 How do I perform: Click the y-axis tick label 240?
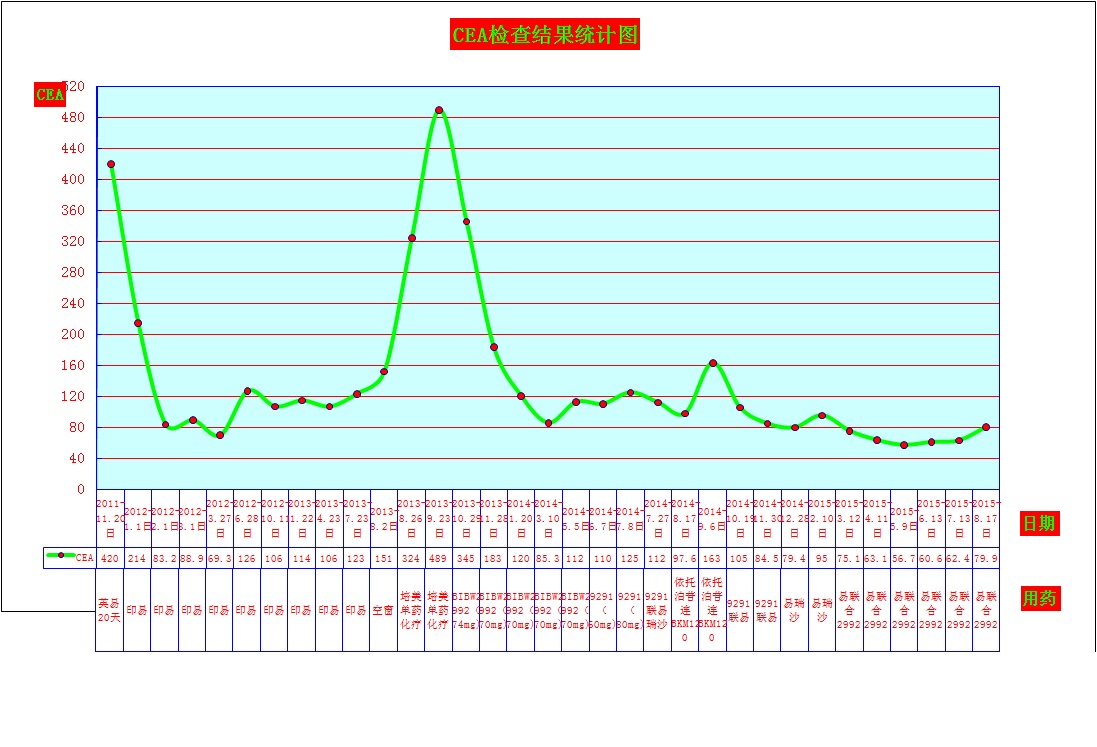tap(73, 304)
